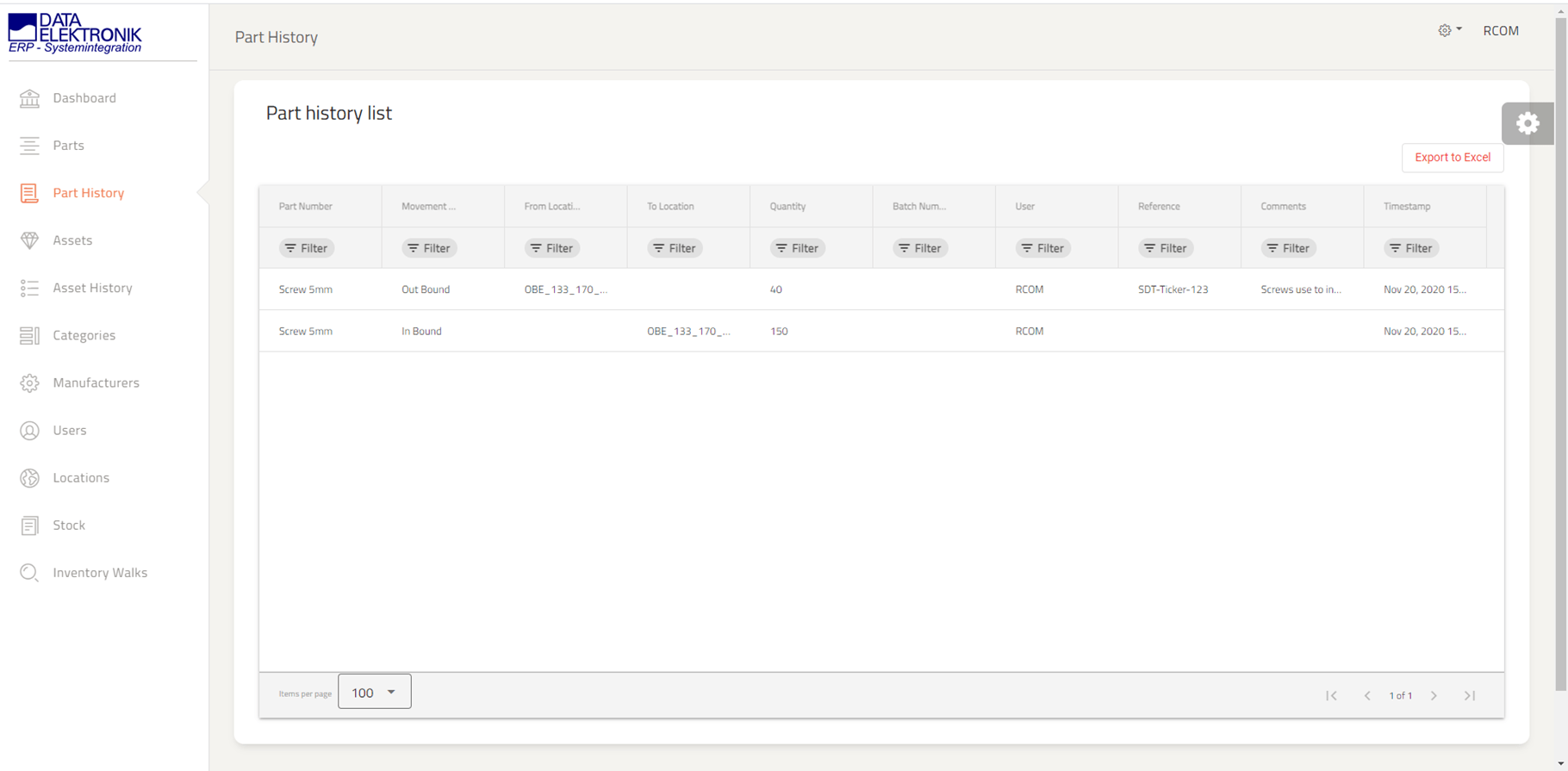The image size is (1568, 771).
Task: Open Inventory Walks from sidebar
Action: 100,573
